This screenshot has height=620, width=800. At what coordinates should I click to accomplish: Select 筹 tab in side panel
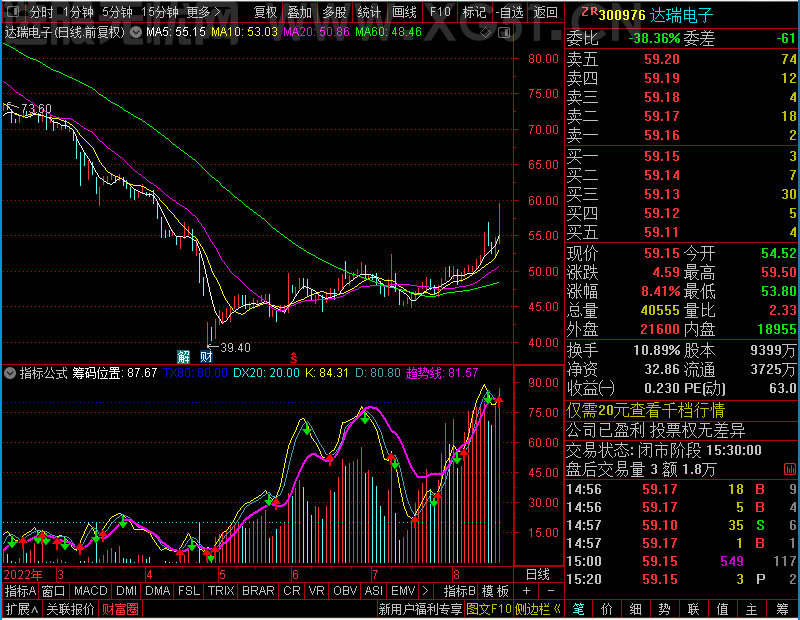782,609
